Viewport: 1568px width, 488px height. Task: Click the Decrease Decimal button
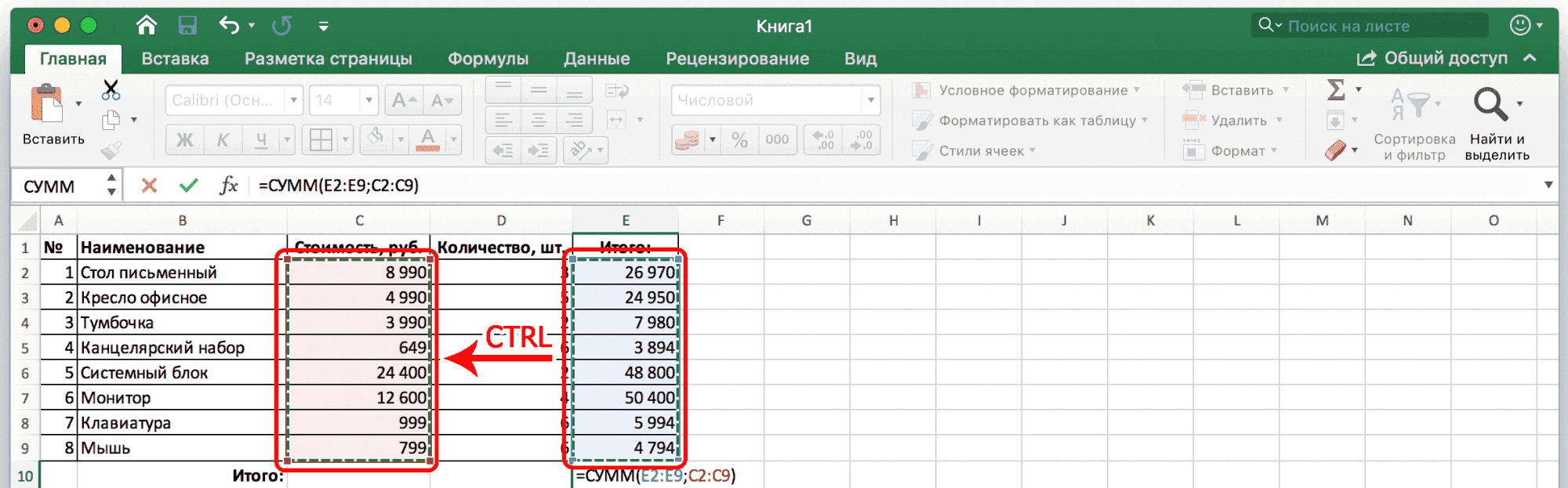862,139
